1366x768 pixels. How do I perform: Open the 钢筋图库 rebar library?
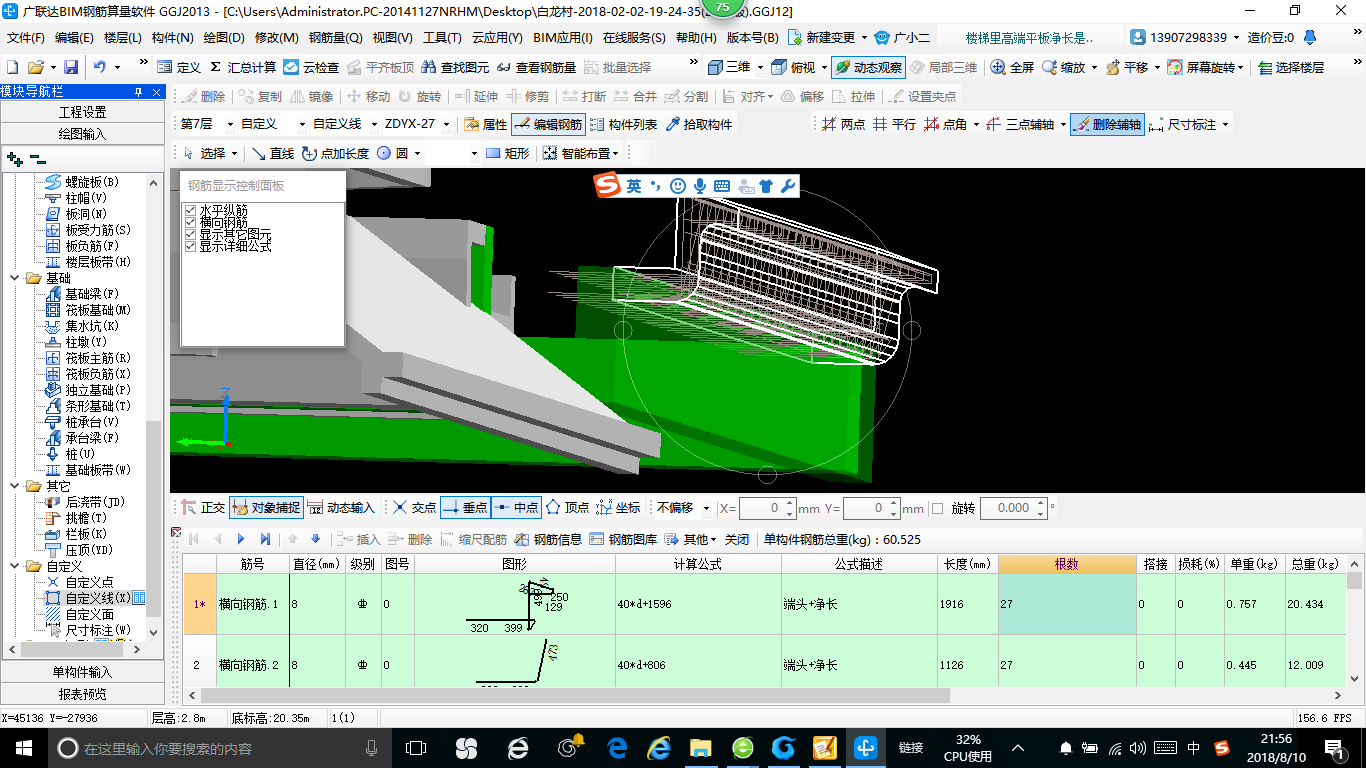pos(623,539)
